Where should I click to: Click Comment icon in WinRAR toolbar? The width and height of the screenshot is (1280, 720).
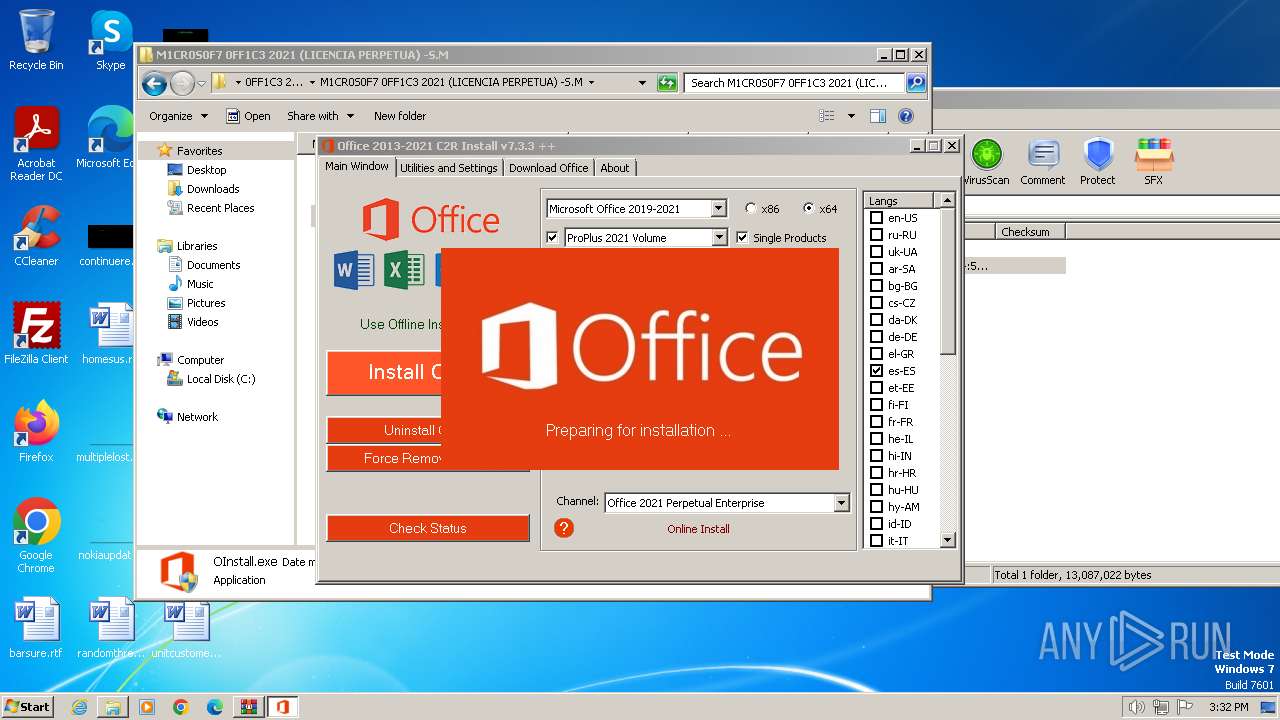click(x=1042, y=163)
